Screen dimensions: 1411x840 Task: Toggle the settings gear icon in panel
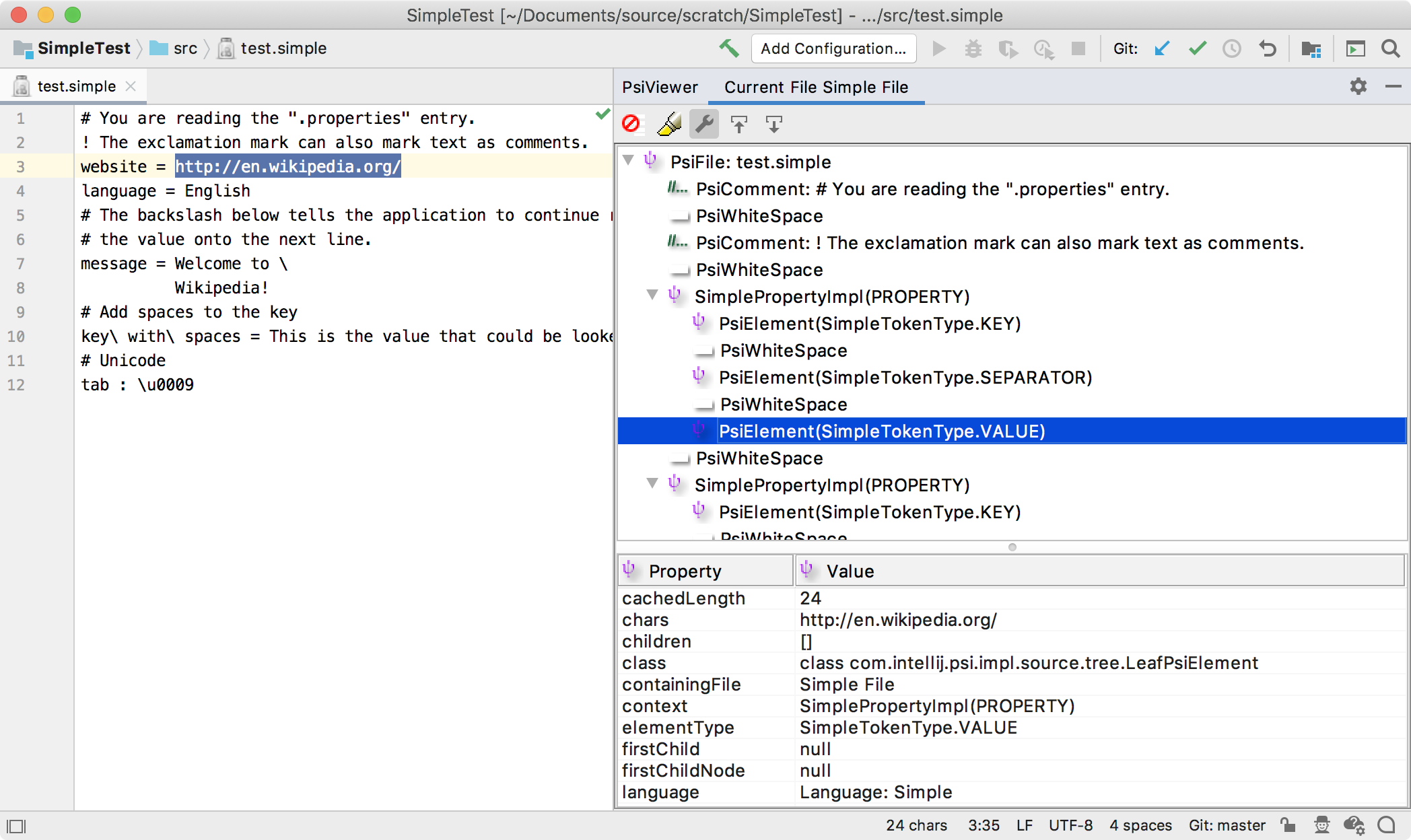pyautogui.click(x=1358, y=86)
